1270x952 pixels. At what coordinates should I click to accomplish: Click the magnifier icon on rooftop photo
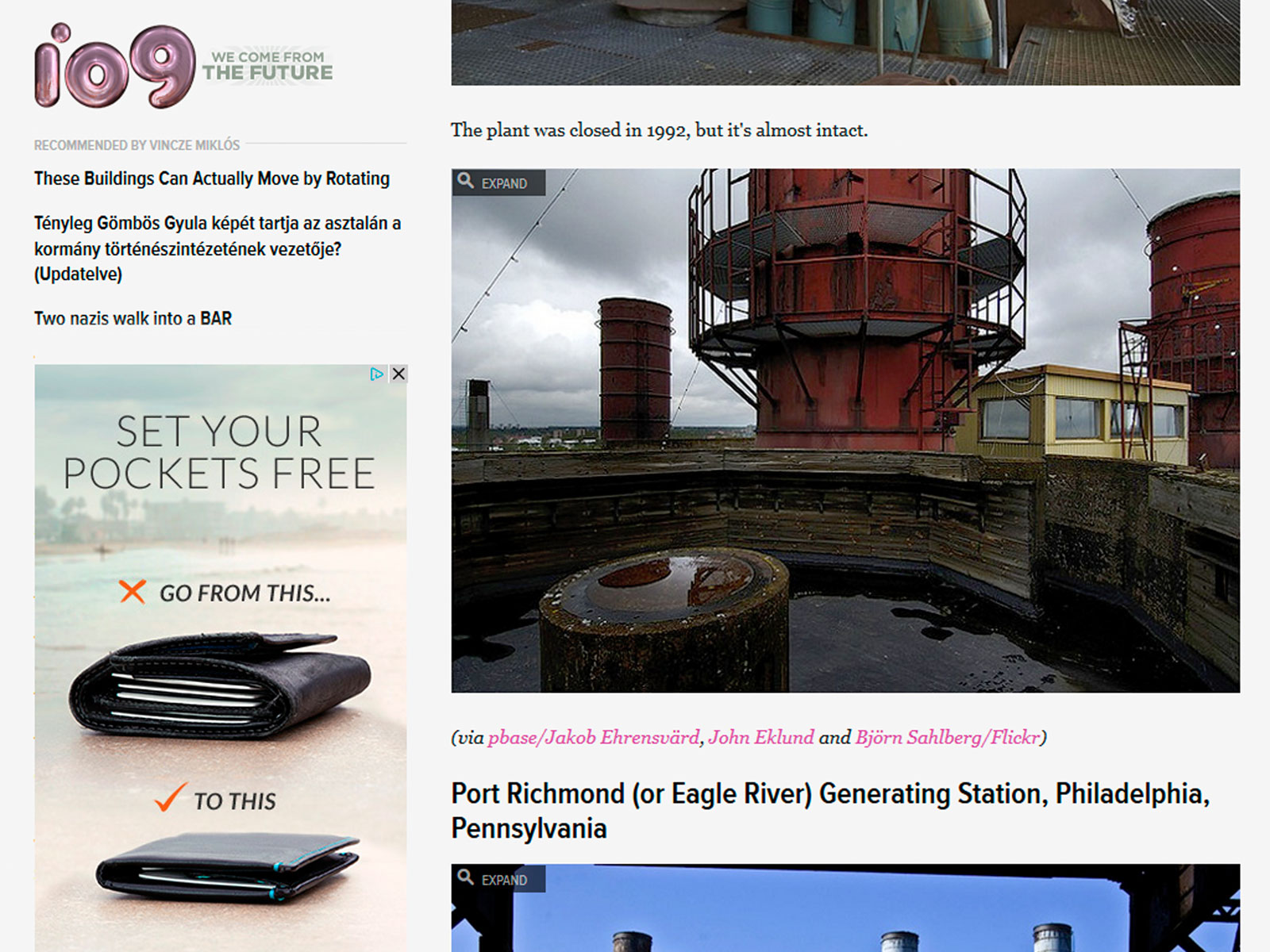point(466,182)
